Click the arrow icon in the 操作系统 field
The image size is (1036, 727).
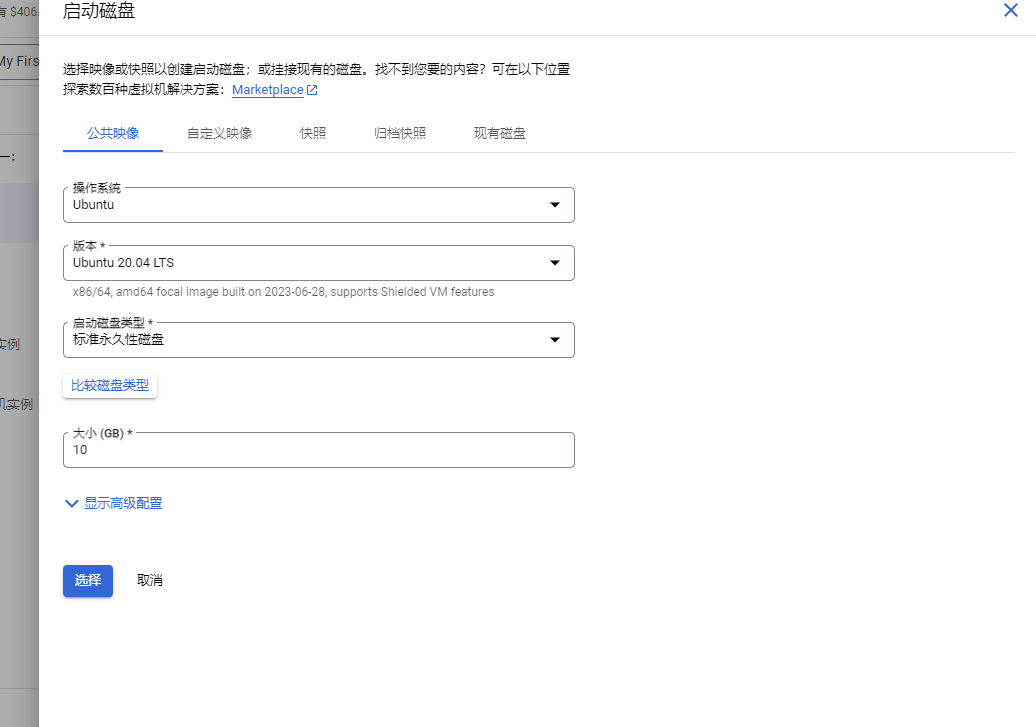point(555,205)
